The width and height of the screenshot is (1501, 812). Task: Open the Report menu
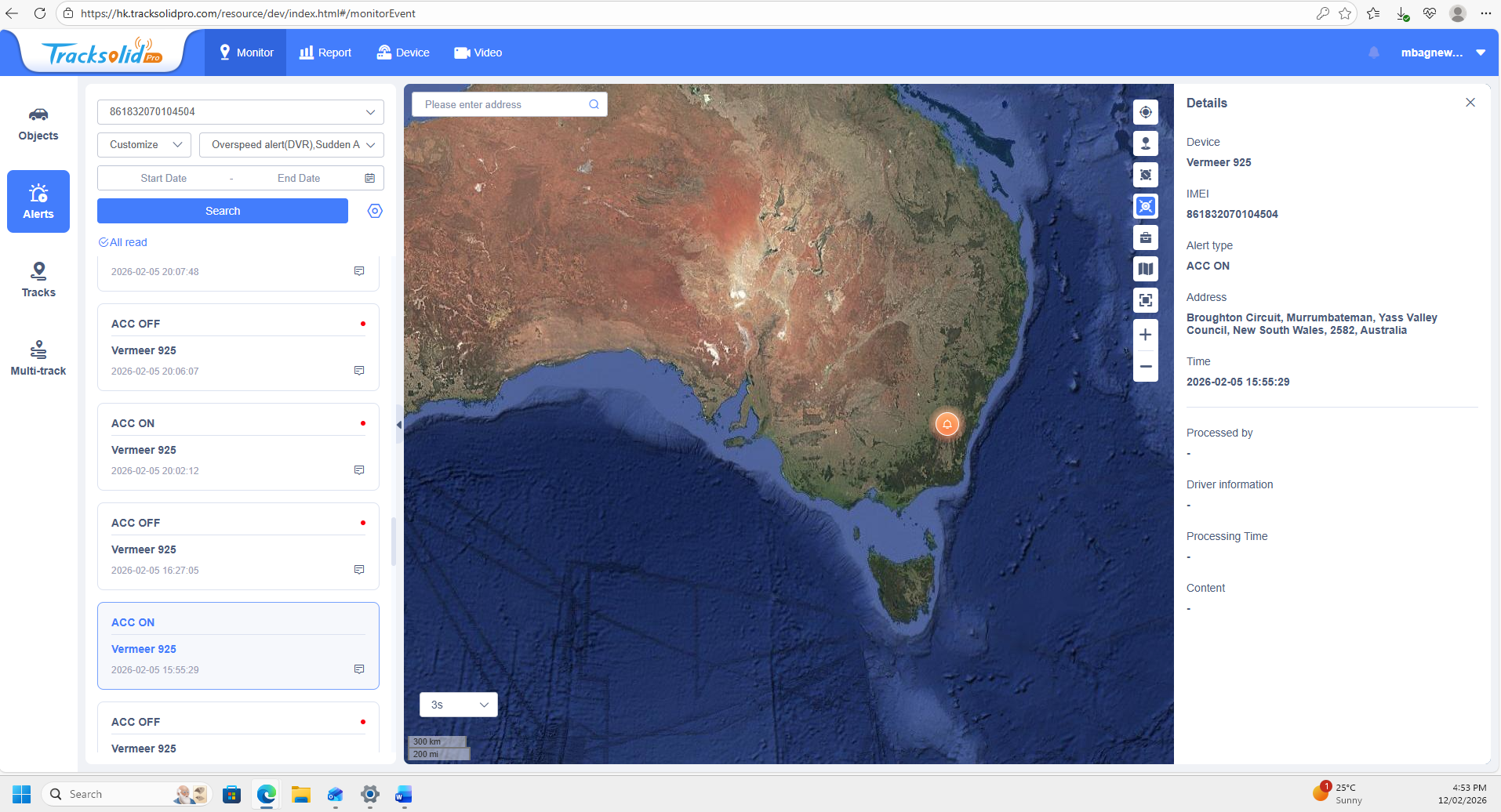point(325,53)
